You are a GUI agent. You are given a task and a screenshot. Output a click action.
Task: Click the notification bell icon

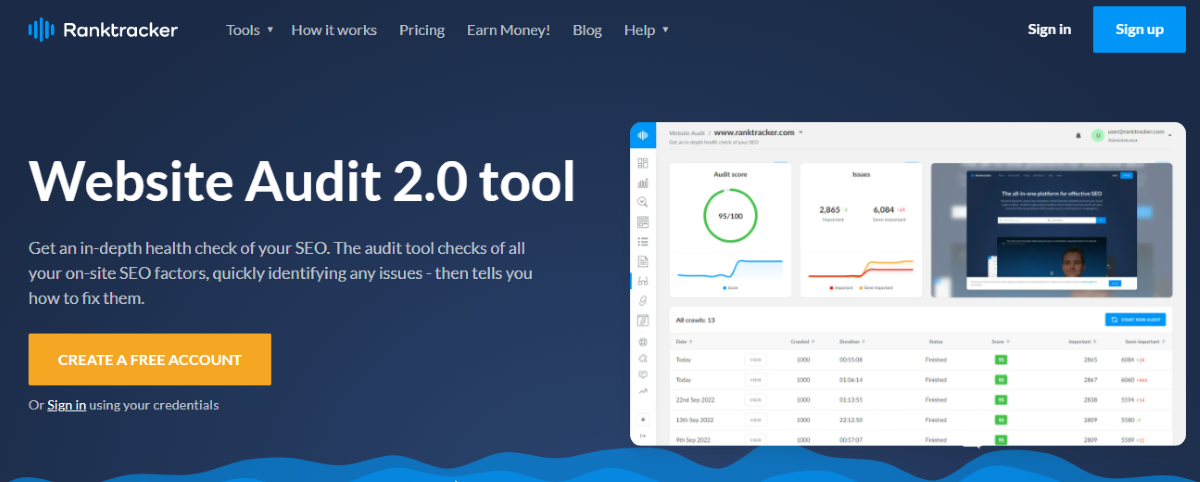point(1078,135)
